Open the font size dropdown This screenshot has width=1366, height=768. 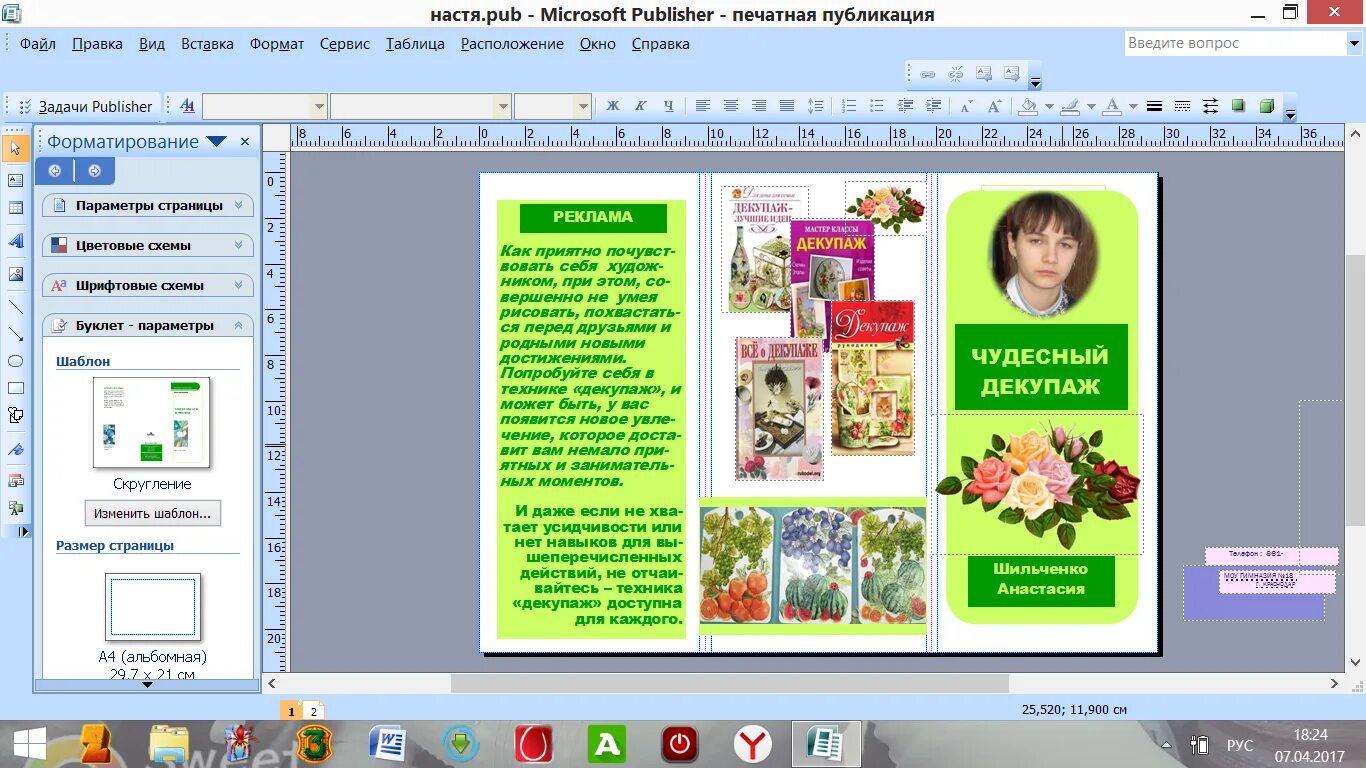point(582,106)
